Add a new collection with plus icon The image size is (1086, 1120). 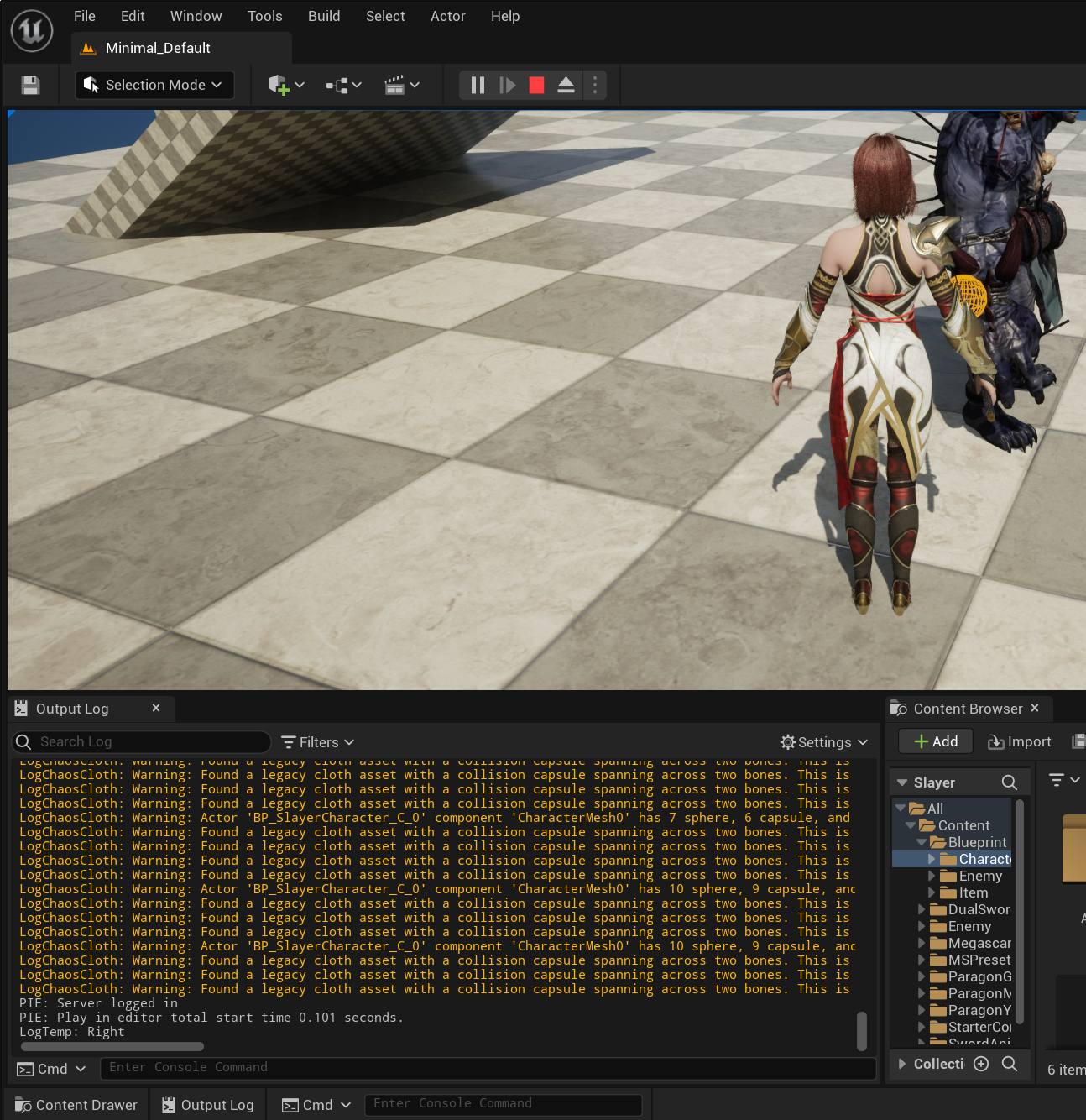[981, 1064]
